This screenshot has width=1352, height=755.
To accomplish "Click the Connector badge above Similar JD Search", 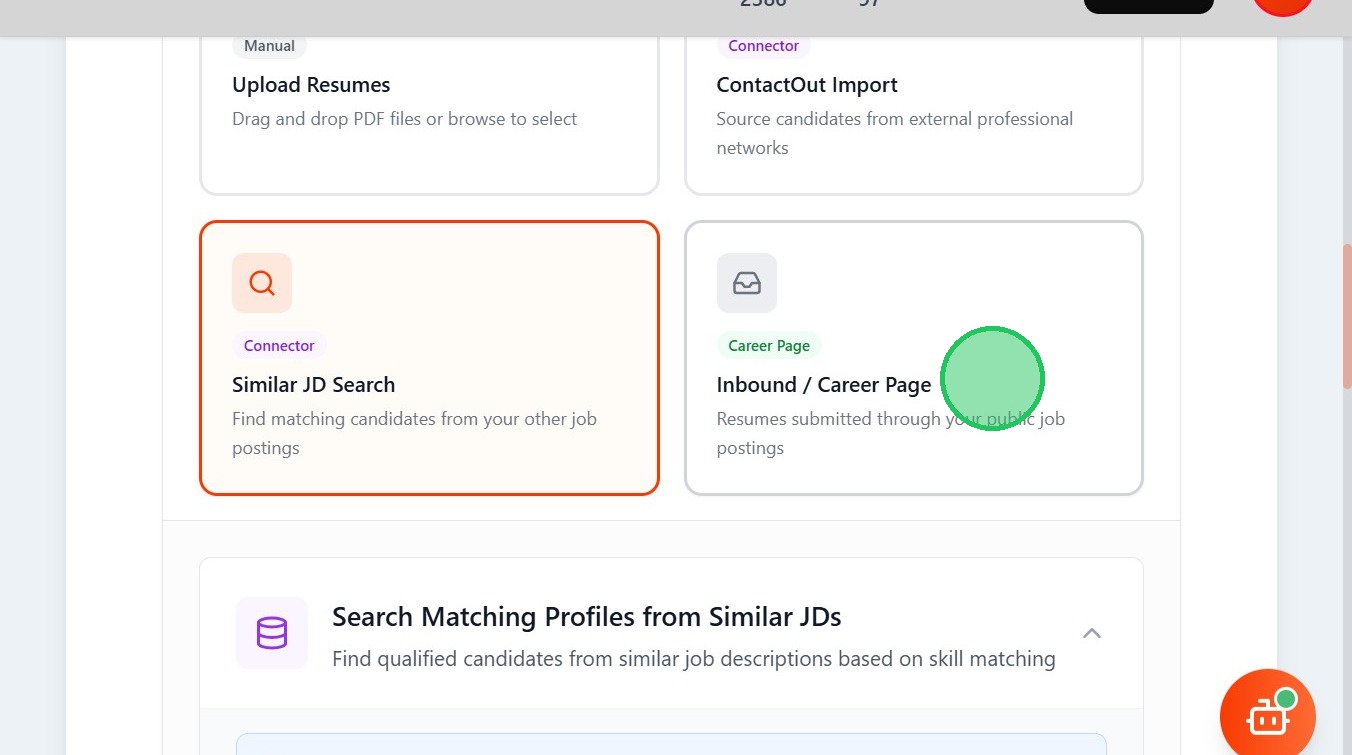I will pos(279,346).
